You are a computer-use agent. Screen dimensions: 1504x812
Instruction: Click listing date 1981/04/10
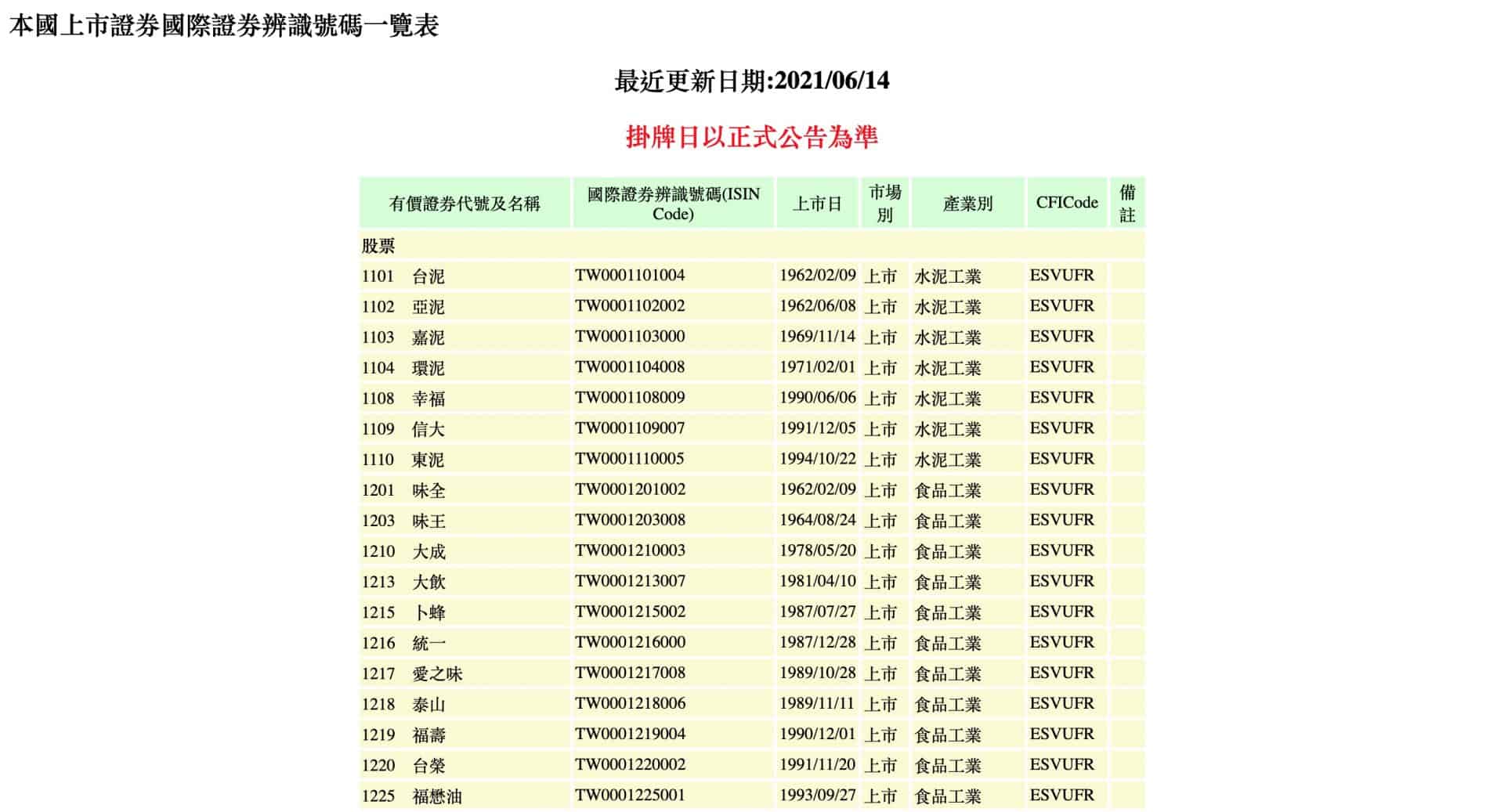pyautogui.click(x=817, y=581)
